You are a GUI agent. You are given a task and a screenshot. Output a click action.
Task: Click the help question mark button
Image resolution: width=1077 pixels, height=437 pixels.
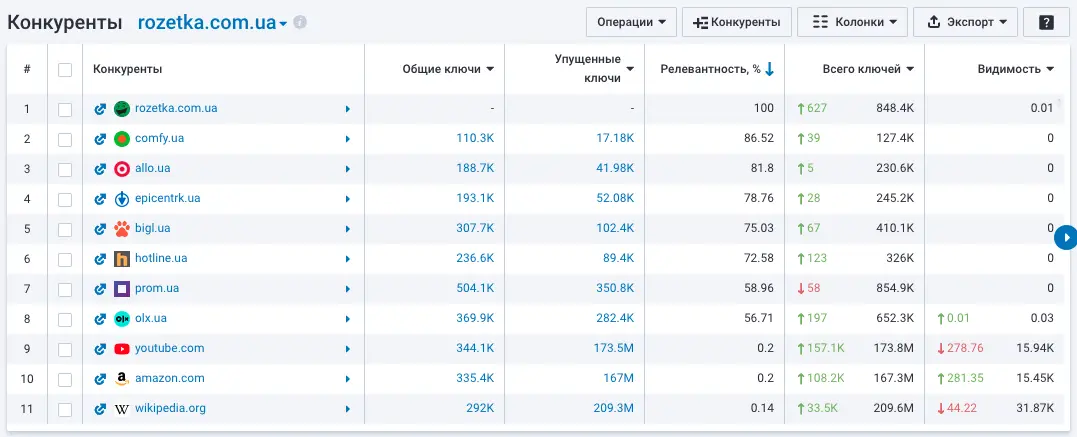pos(1046,22)
